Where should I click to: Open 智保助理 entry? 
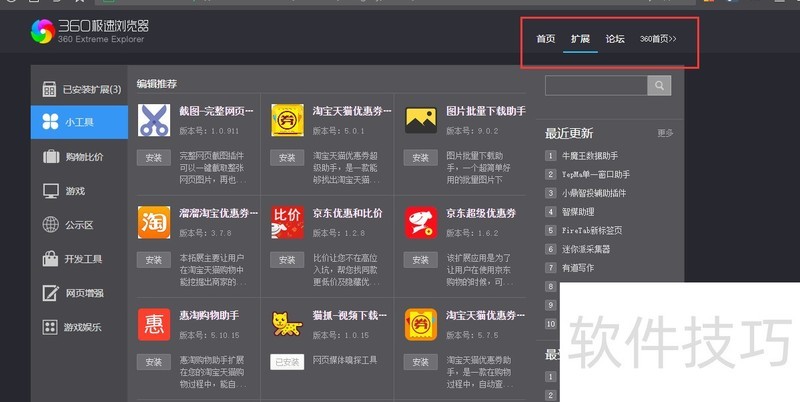click(578, 212)
